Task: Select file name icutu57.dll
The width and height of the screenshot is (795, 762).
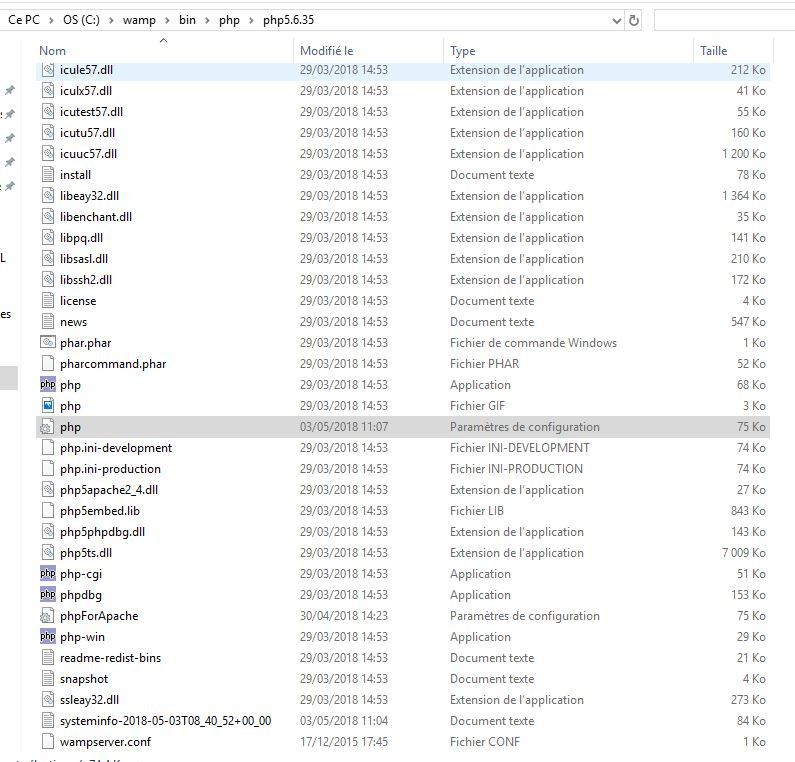Action: (x=87, y=133)
